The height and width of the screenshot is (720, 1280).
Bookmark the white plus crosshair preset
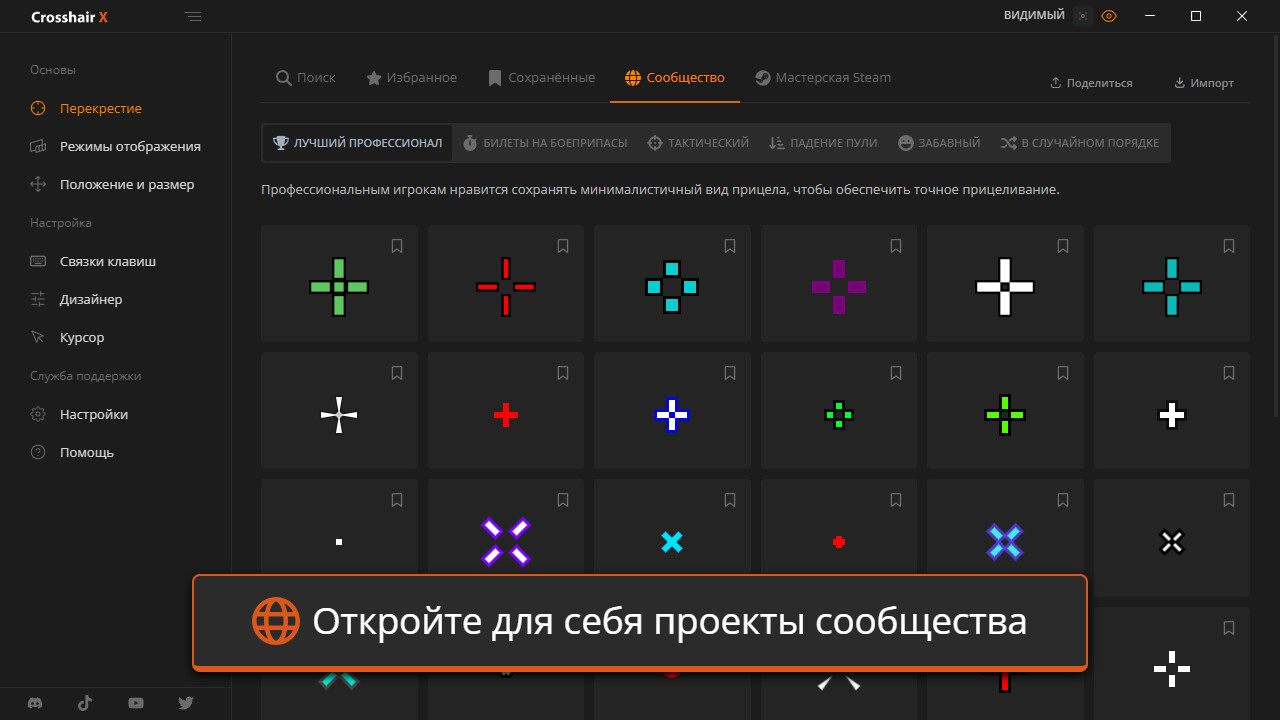[1062, 246]
